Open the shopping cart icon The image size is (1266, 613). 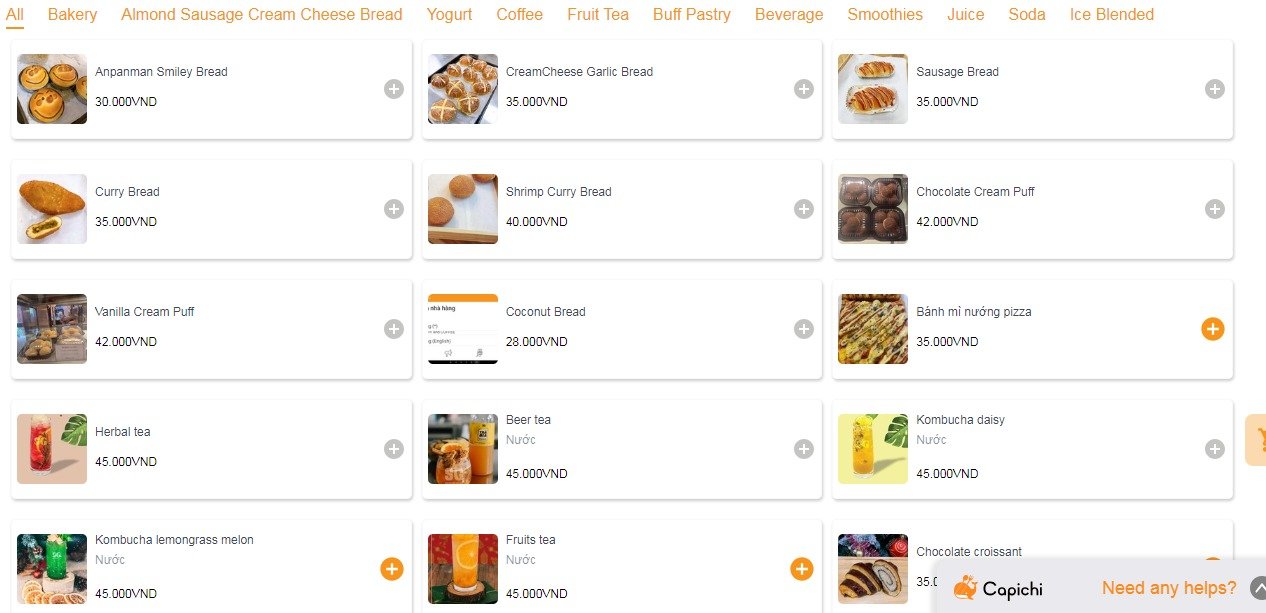[x=1258, y=440]
